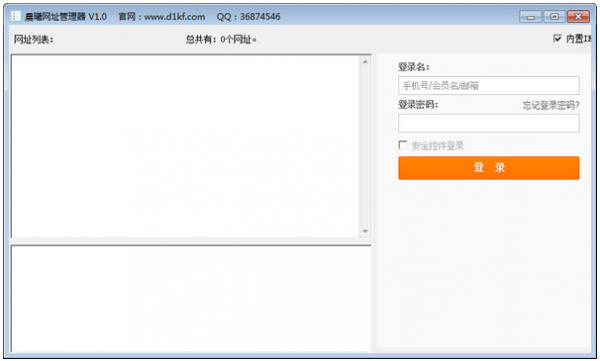Open the 忘记登录密码? link
This screenshot has height=361, width=600.
(x=551, y=105)
